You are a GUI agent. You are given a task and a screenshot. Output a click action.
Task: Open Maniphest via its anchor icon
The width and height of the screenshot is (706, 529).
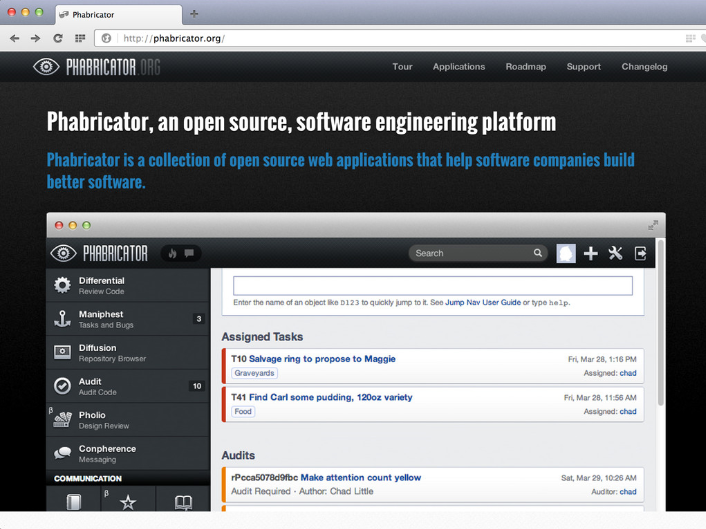[62, 319]
